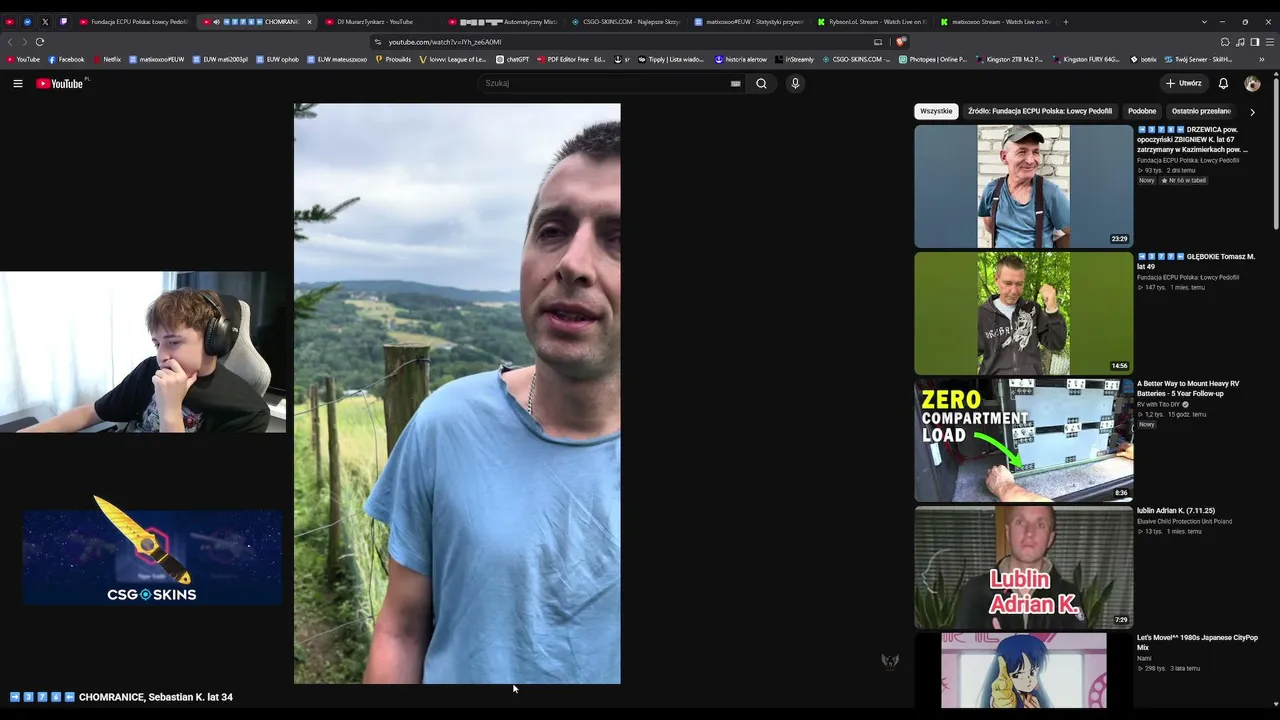Click the browser address bar URL
Screen dimensions: 1280x720
coord(445,42)
